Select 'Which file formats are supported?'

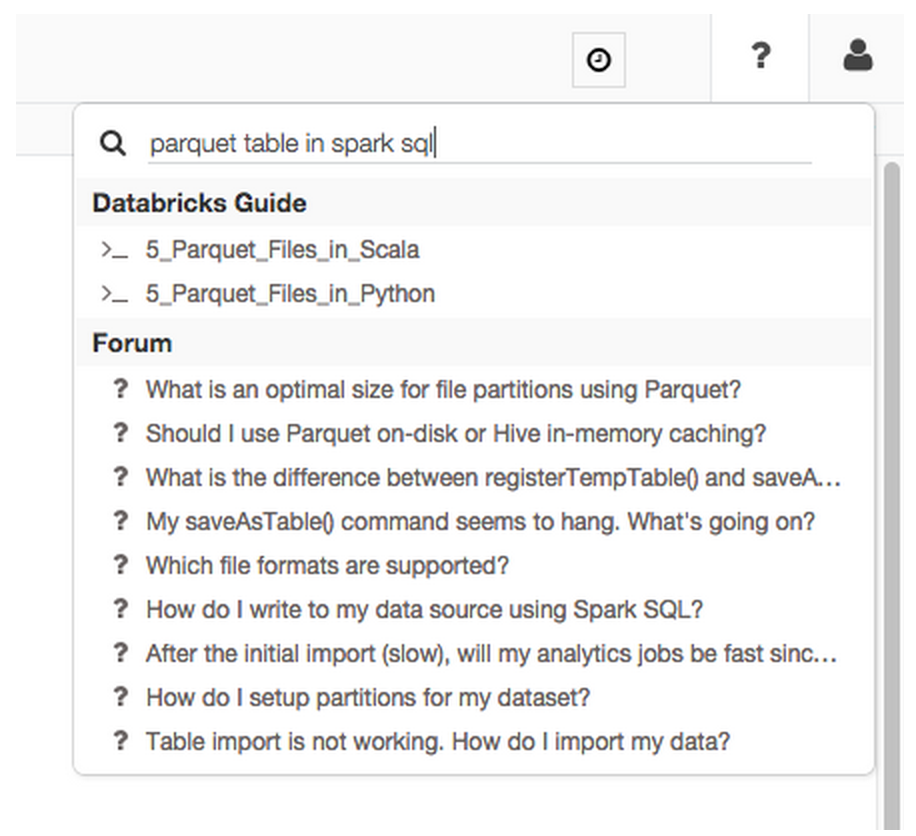point(327,565)
